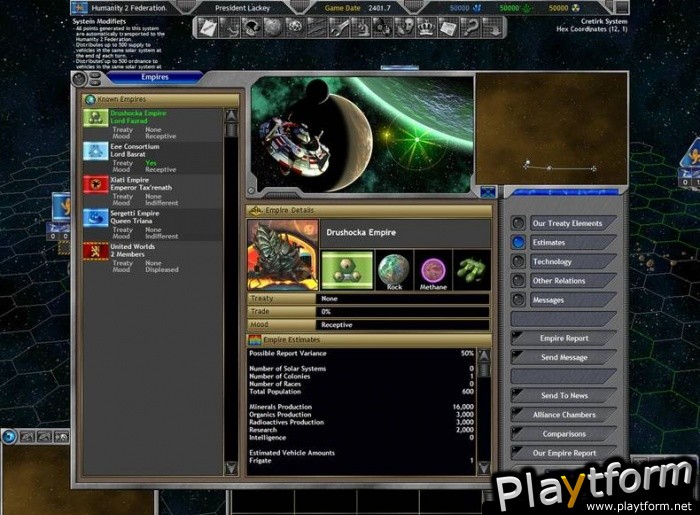The height and width of the screenshot is (515, 700).
Task: Click the green ship style icon
Action: 471,270
